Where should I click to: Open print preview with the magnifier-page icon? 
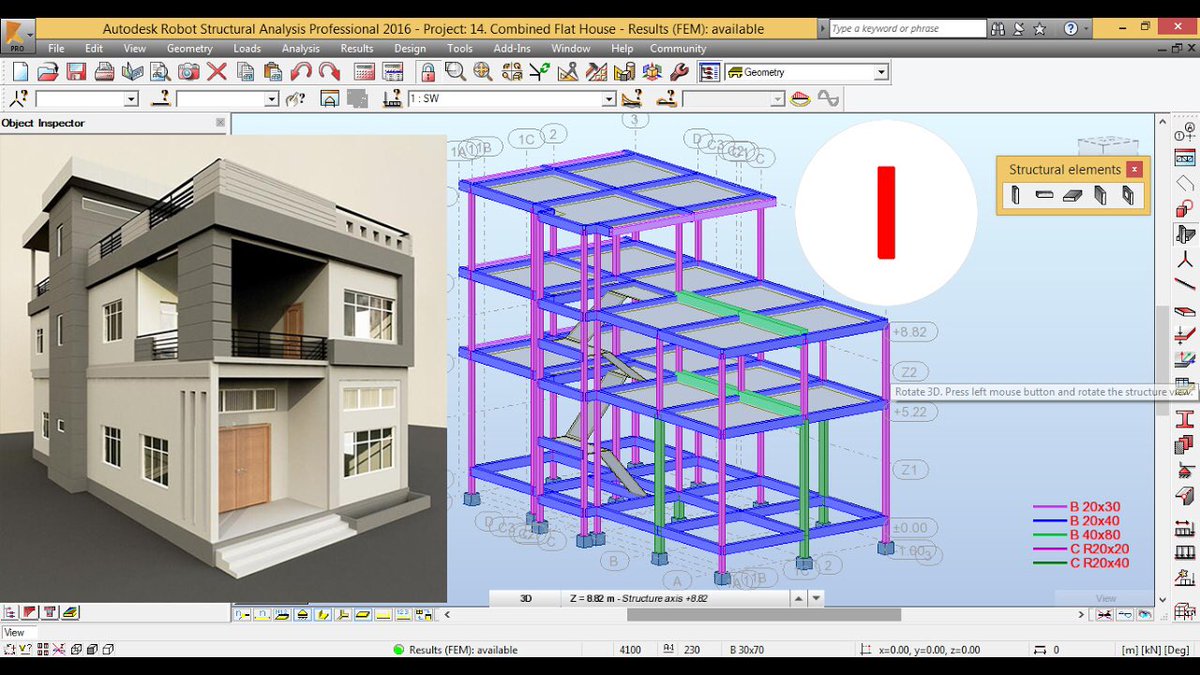(160, 72)
